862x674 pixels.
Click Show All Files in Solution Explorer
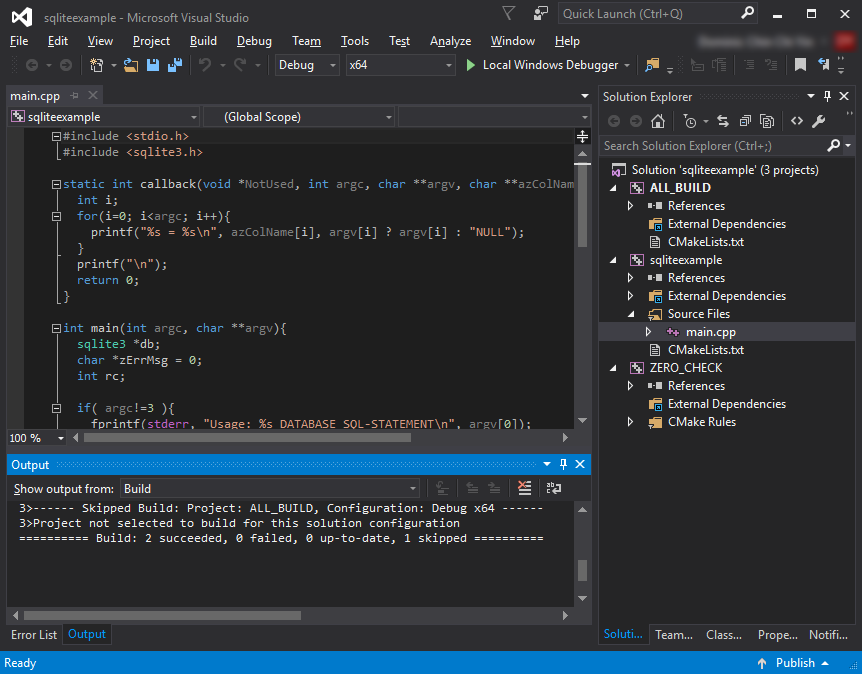point(767,121)
